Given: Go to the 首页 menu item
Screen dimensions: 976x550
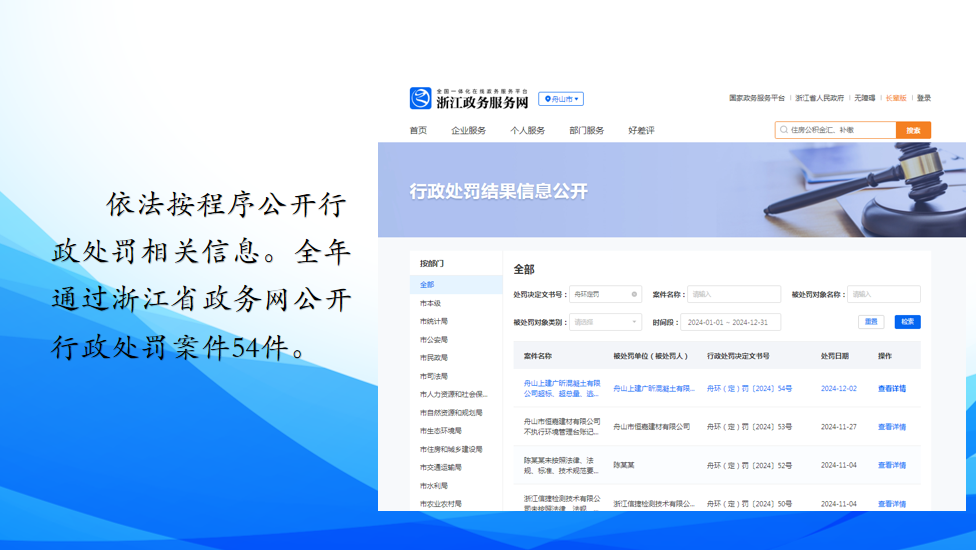Looking at the screenshot, I should (418, 130).
